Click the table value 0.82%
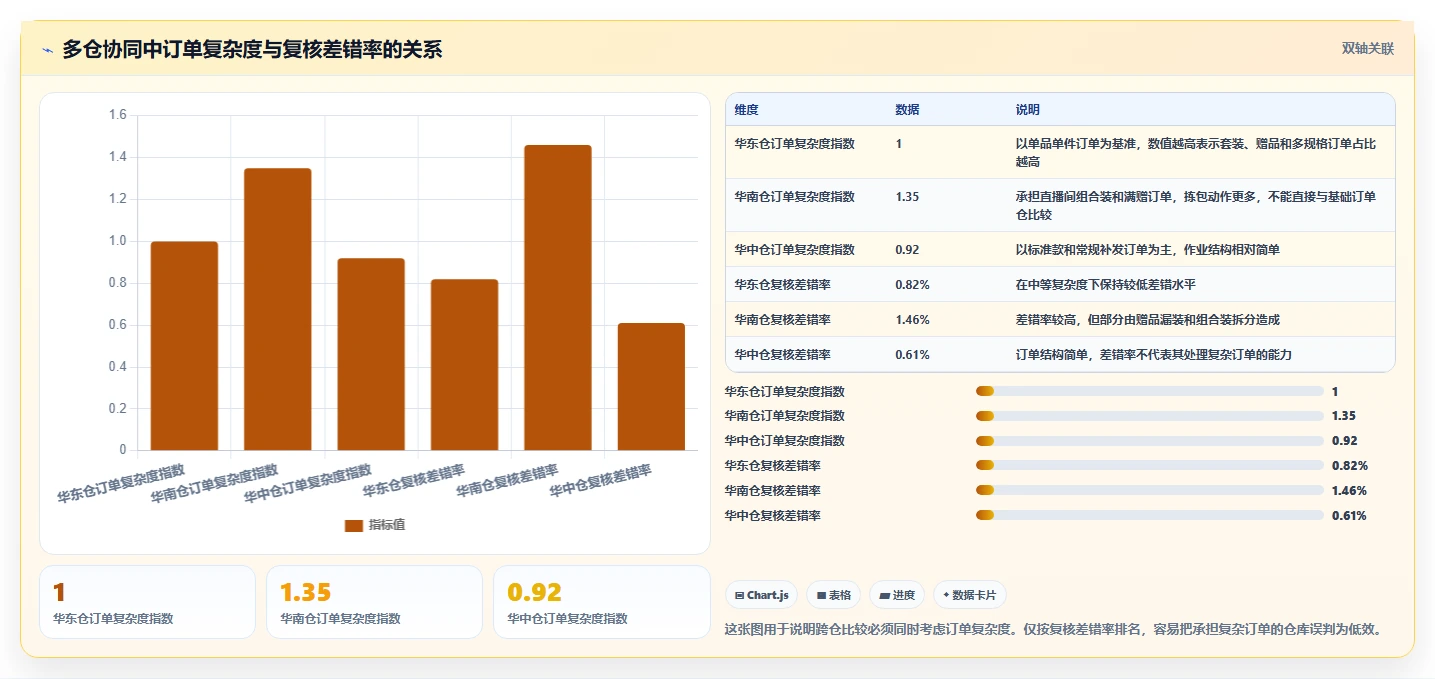Screen dimensions: 1435x679 (912, 285)
